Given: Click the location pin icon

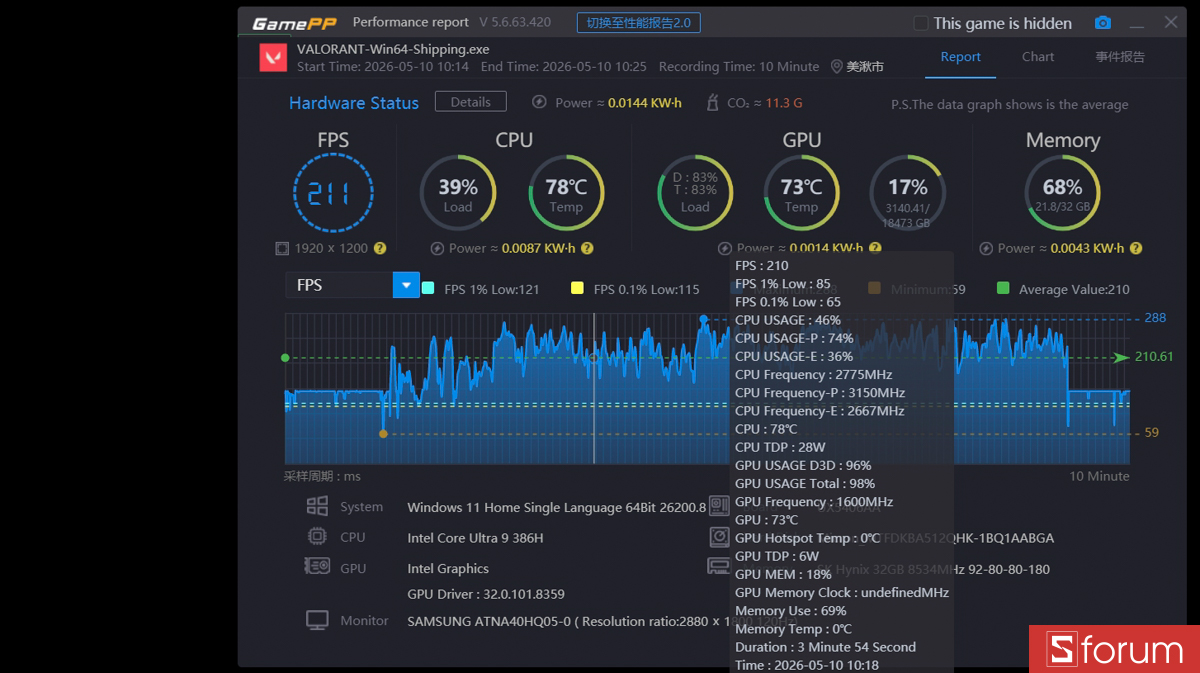Looking at the screenshot, I should [x=837, y=67].
